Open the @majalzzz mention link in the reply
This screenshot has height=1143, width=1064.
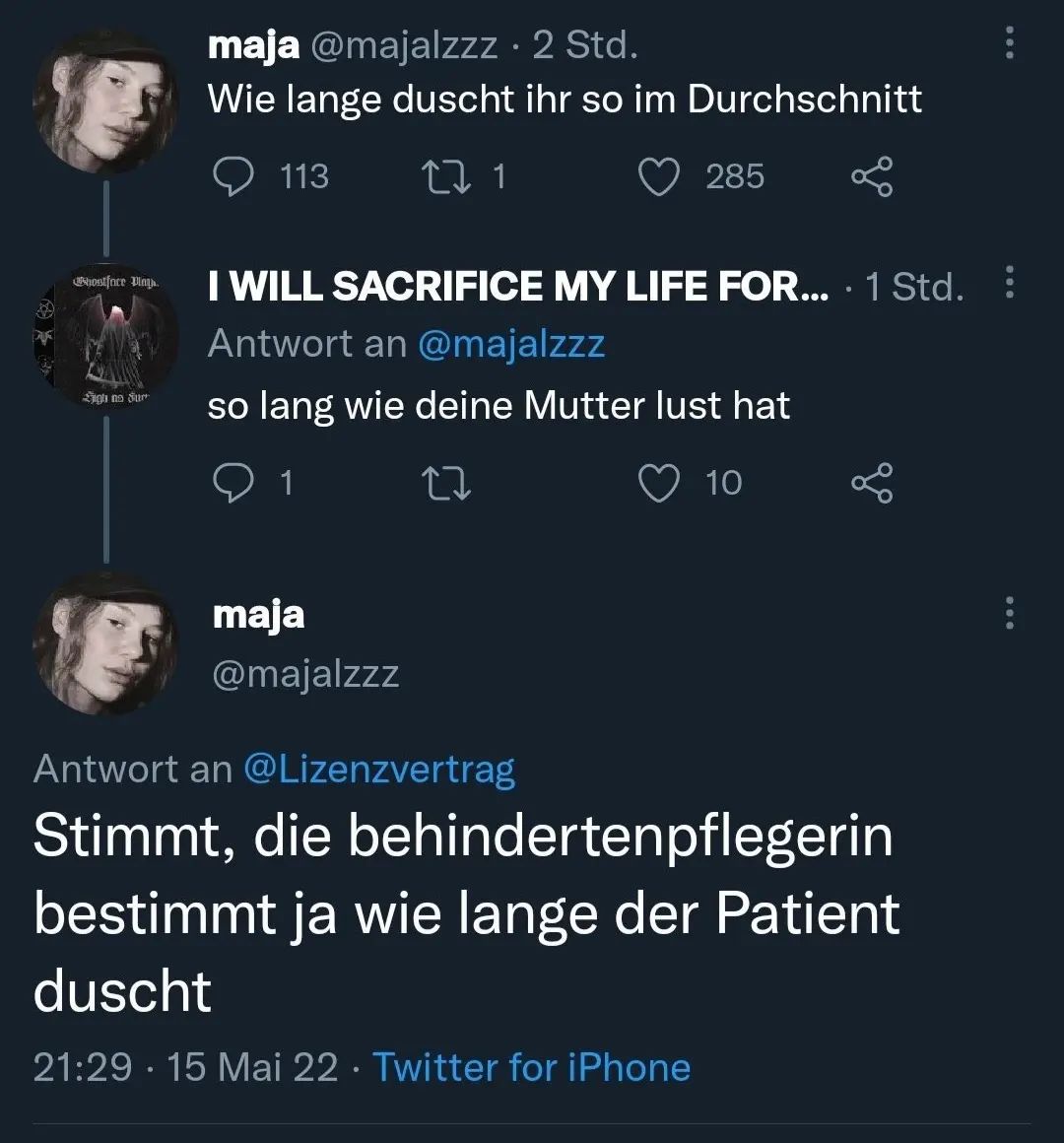(x=510, y=344)
